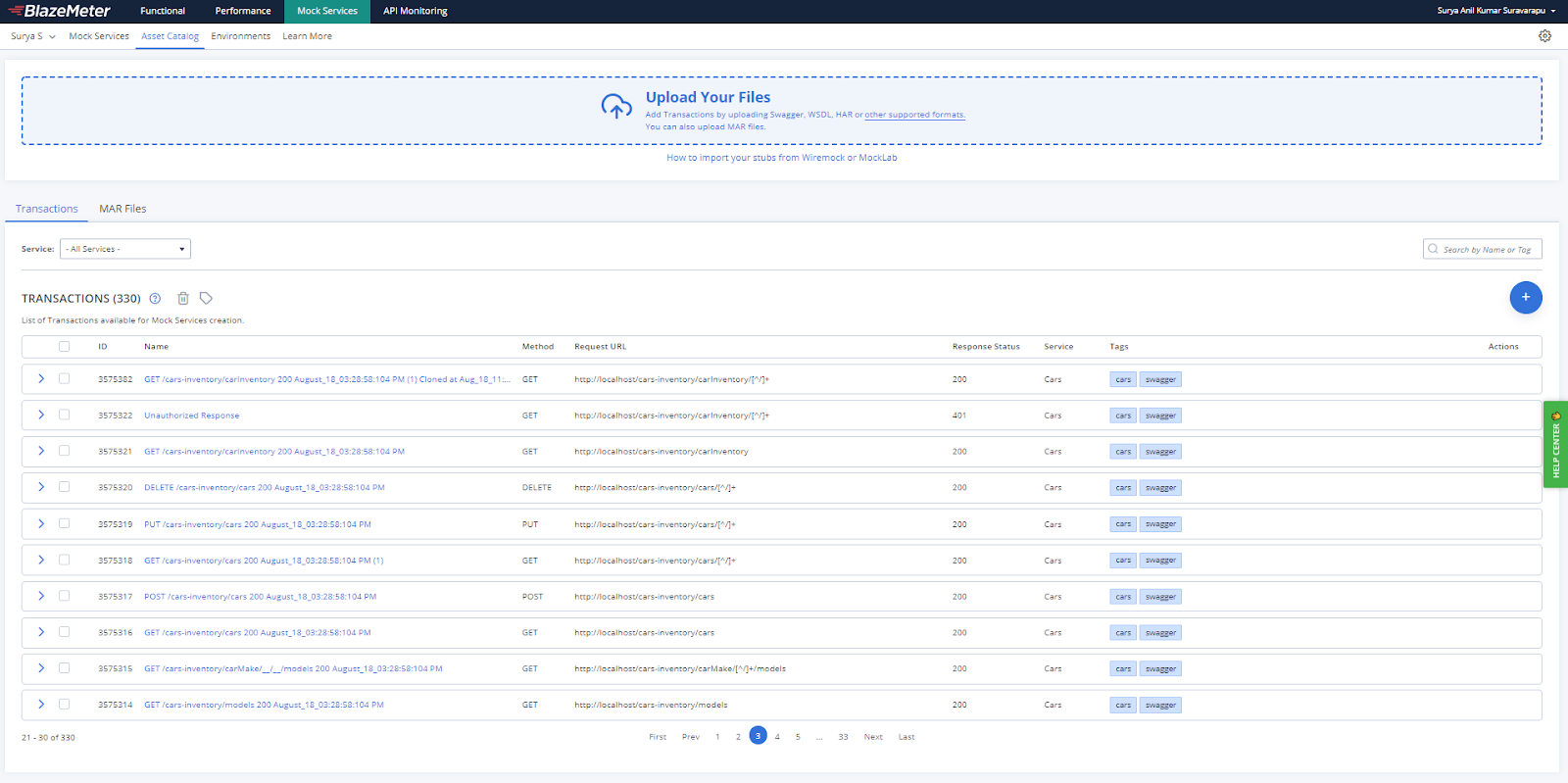Expand transaction row 3575322
The image size is (1568, 783).
click(x=41, y=415)
